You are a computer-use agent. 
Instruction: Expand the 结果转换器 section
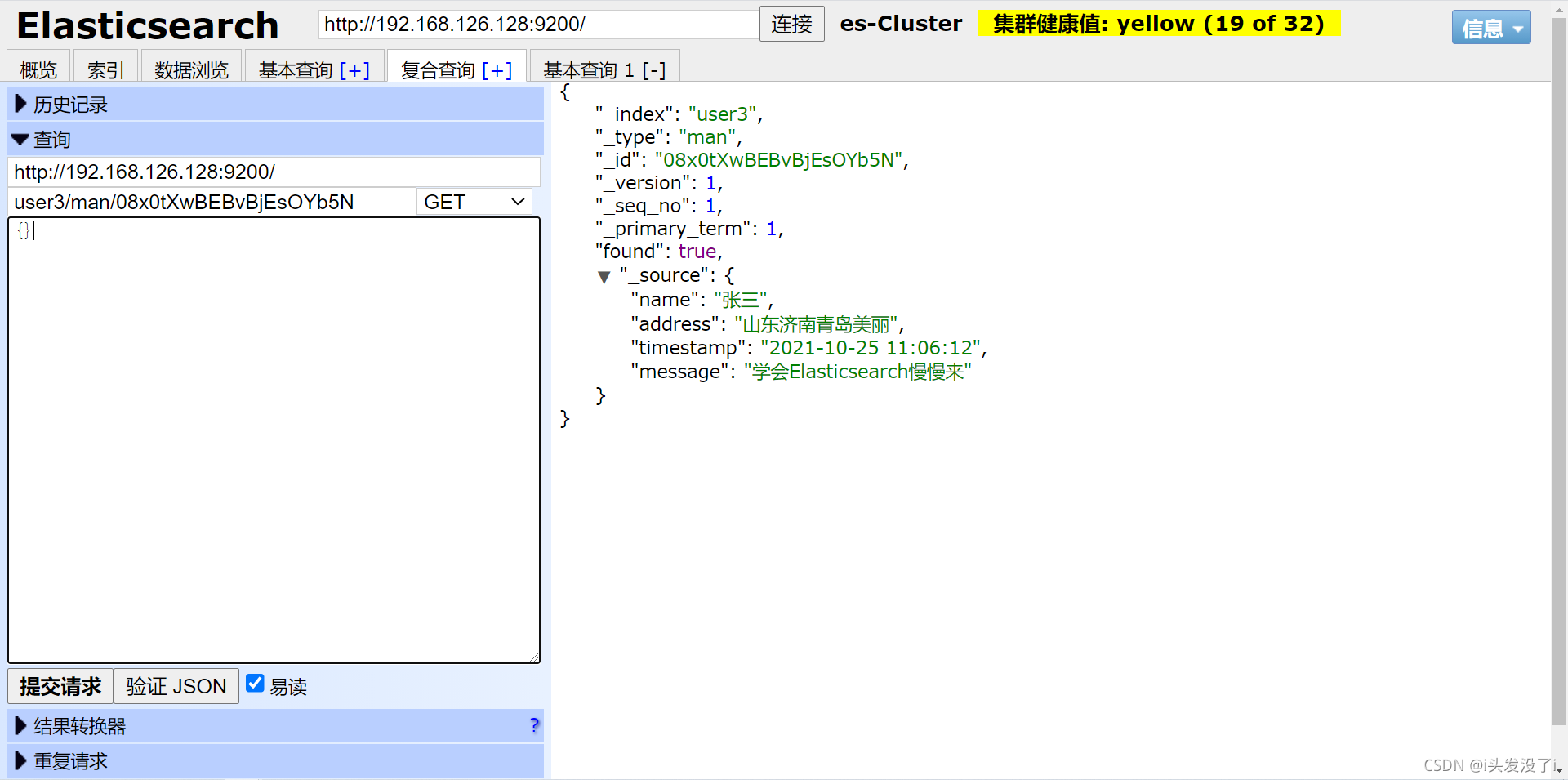tap(275, 726)
